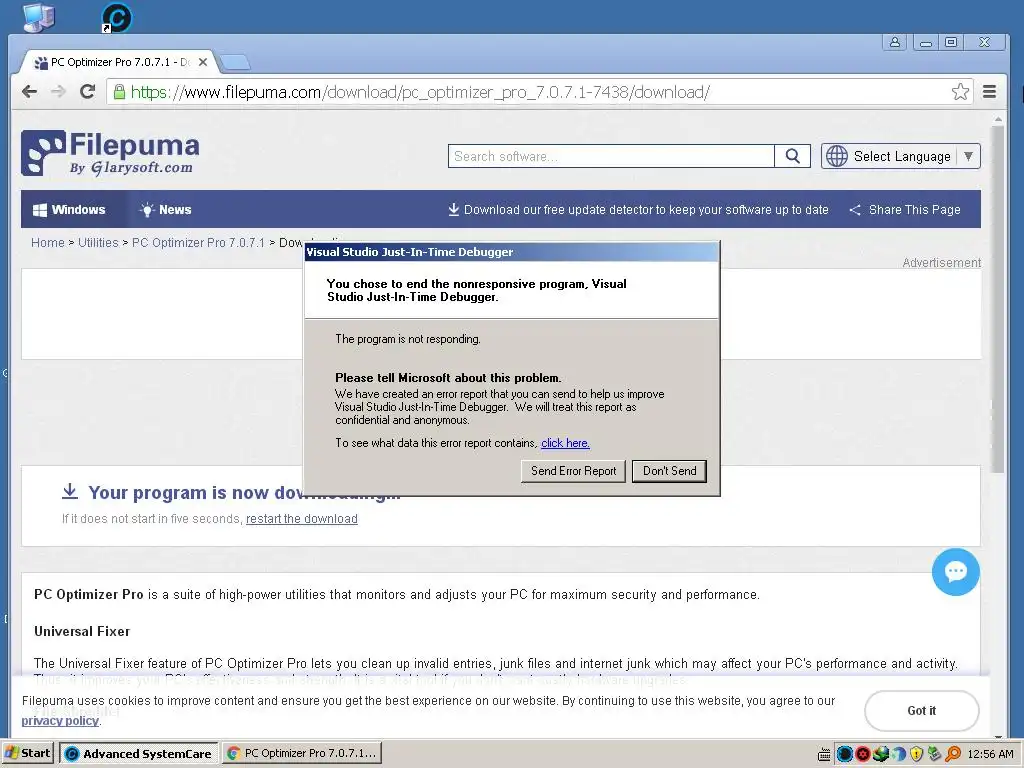Click the Send Error Report button

(573, 471)
